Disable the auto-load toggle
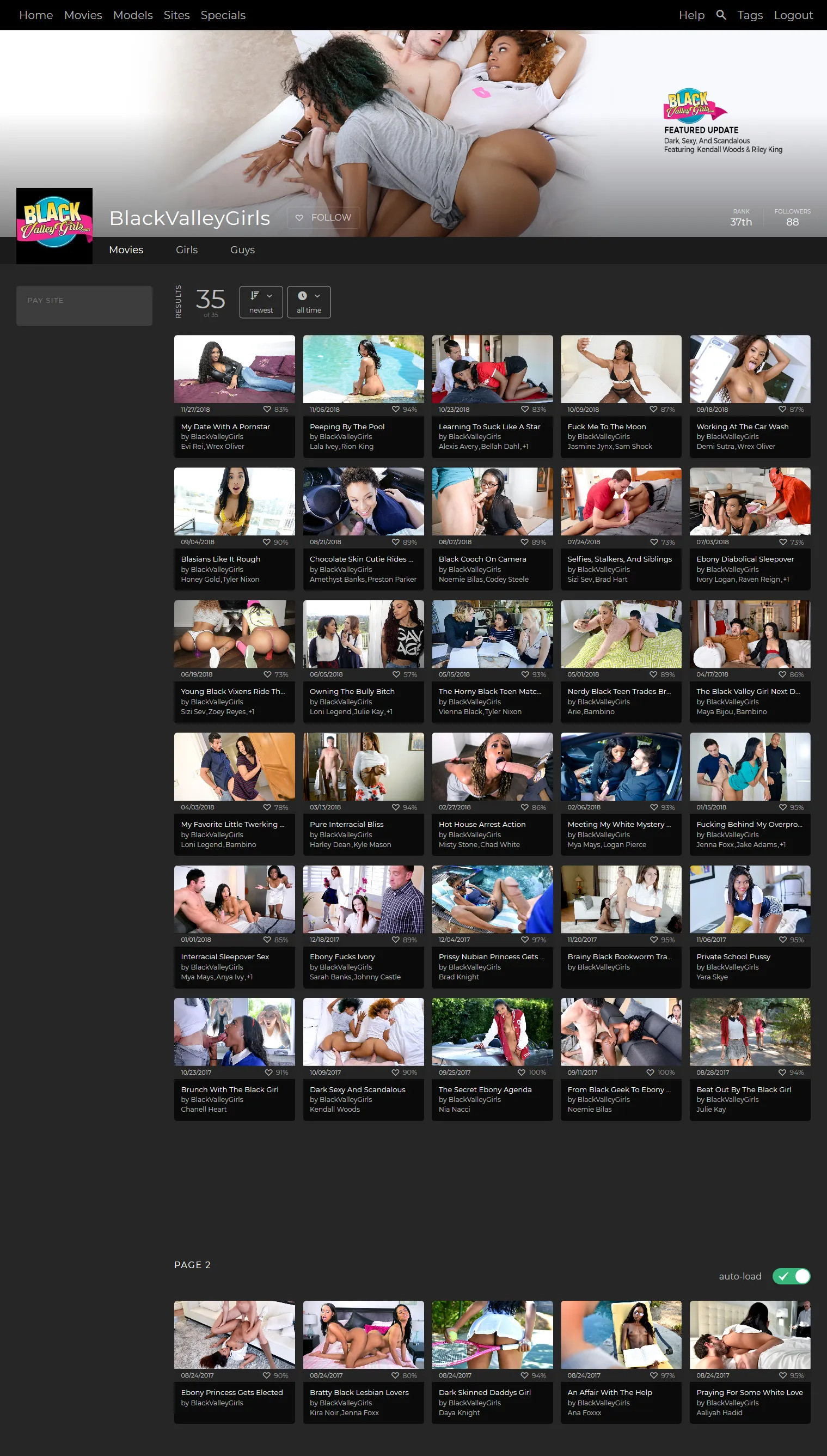The image size is (827, 1456). pyautogui.click(x=791, y=1276)
